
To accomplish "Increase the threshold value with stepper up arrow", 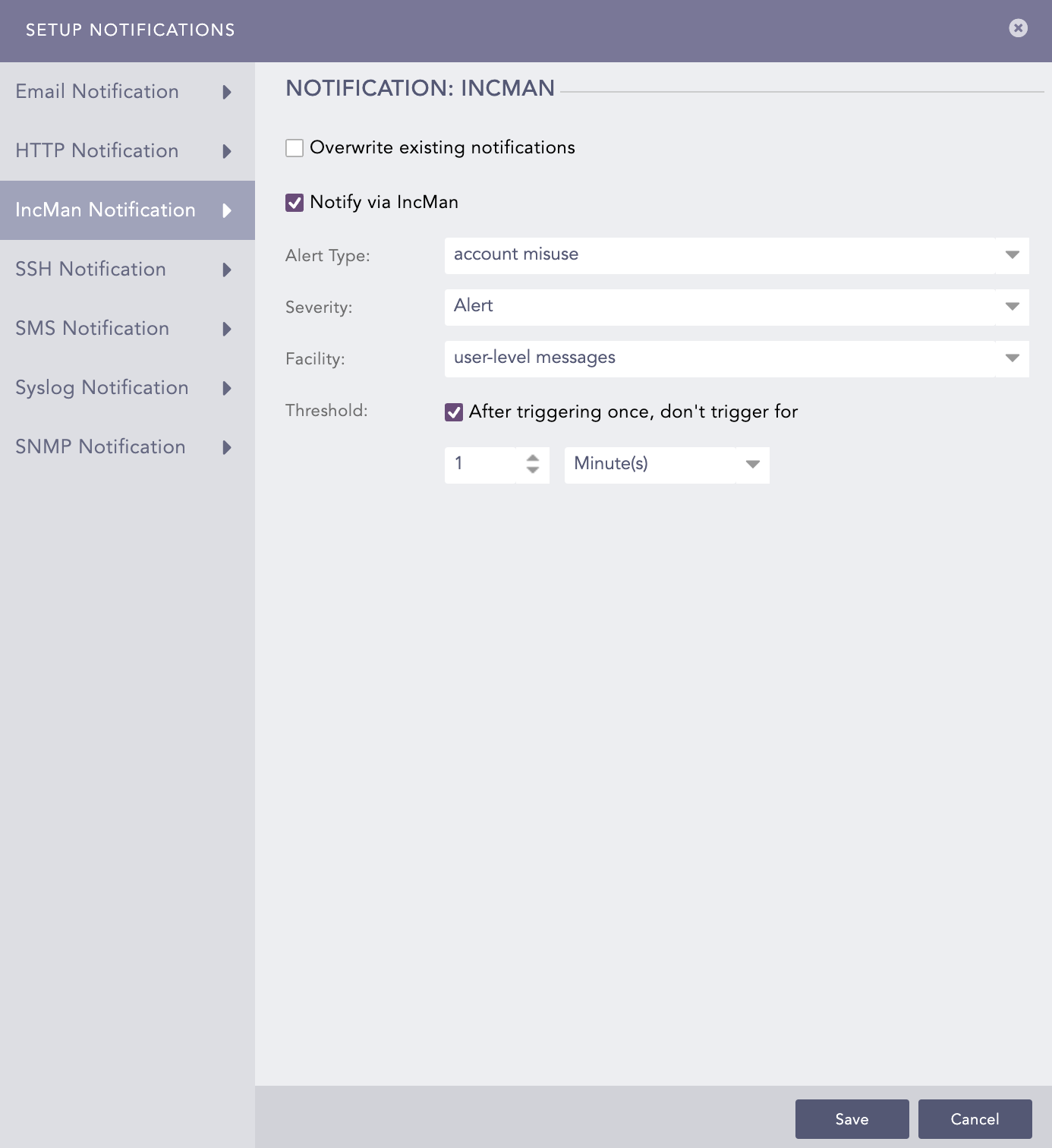I will [533, 458].
